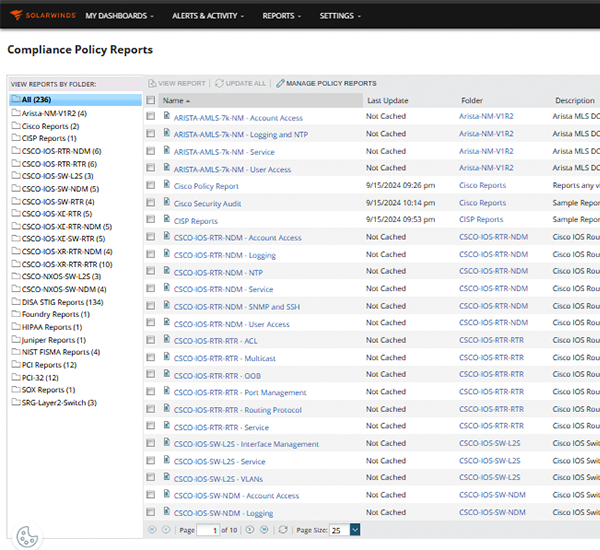Click the '9/15/2024 10:14 pm' cell
Viewport: 600px width, 550px height.
click(x=400, y=202)
